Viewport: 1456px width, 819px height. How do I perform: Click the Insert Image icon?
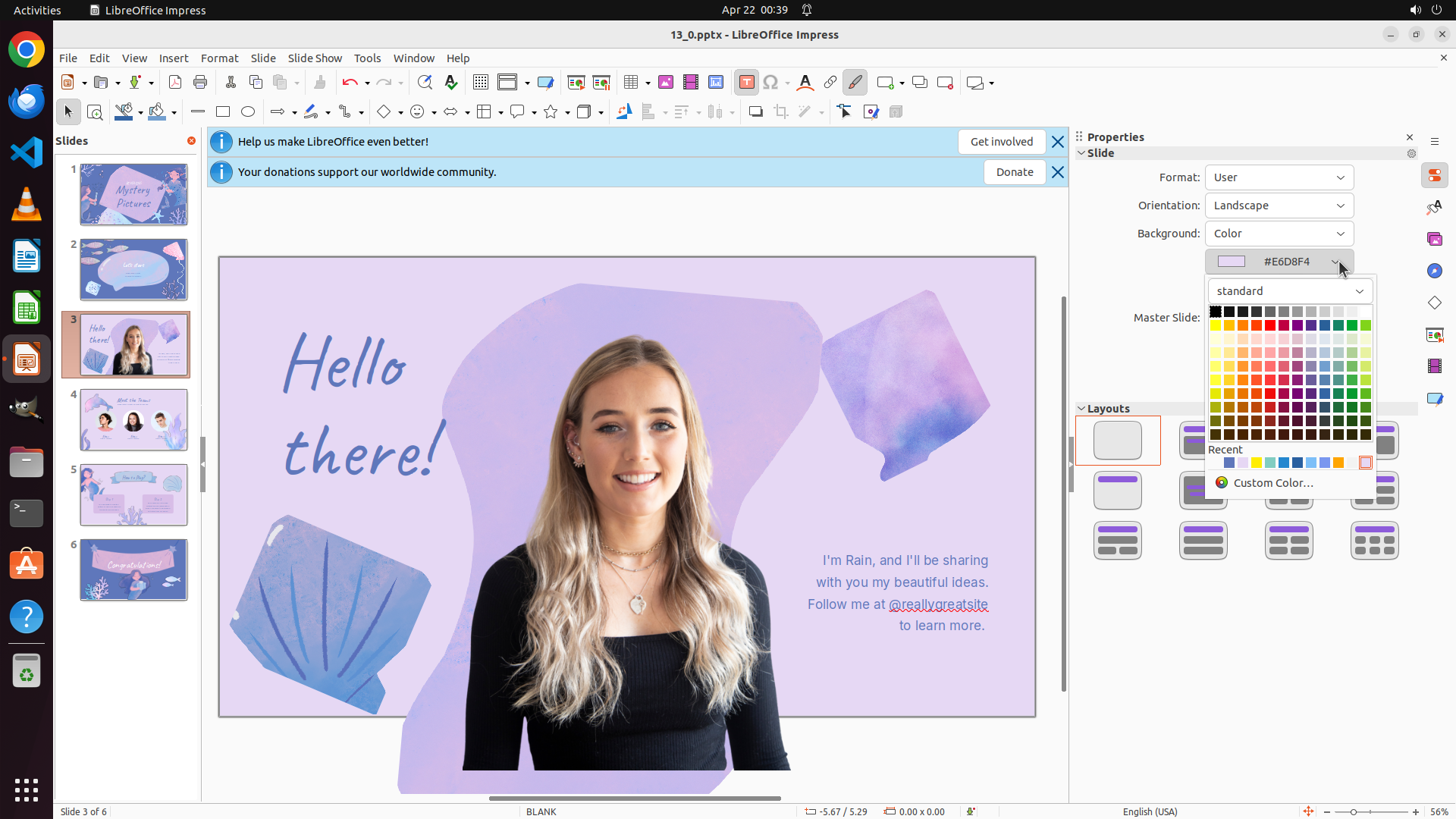tap(666, 83)
